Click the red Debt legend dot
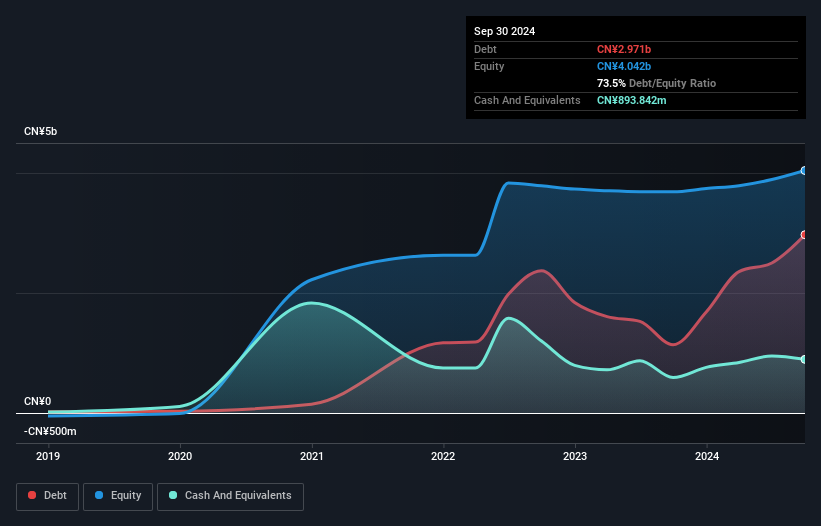 coord(32,495)
